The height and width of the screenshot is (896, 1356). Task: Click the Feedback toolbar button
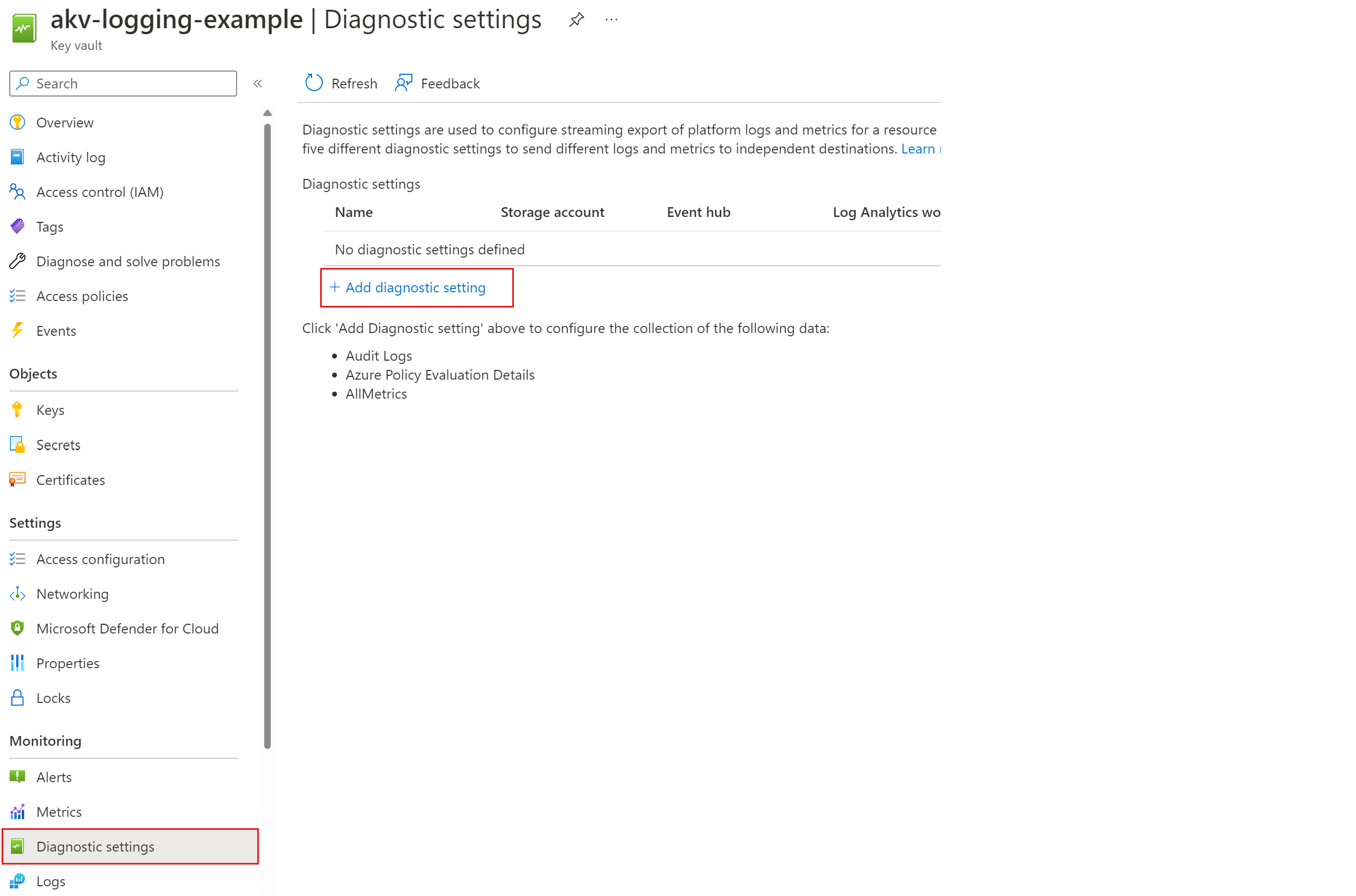click(x=437, y=83)
